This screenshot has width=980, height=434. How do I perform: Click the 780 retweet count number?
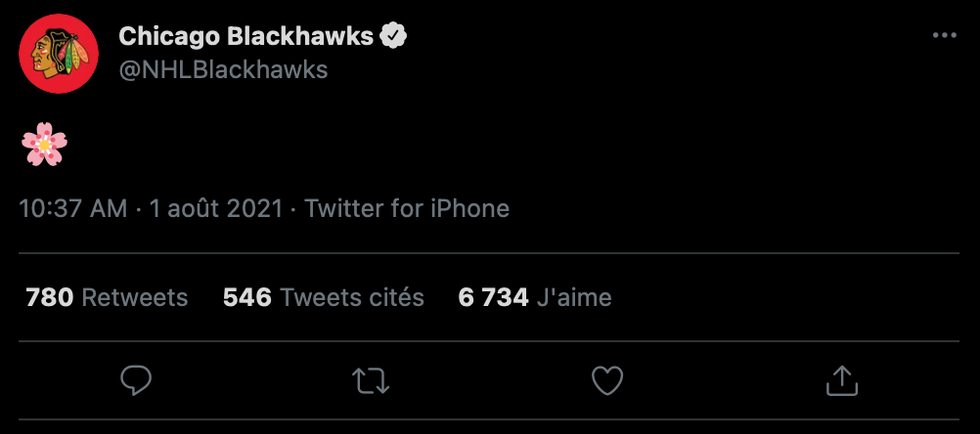pyautogui.click(x=49, y=297)
